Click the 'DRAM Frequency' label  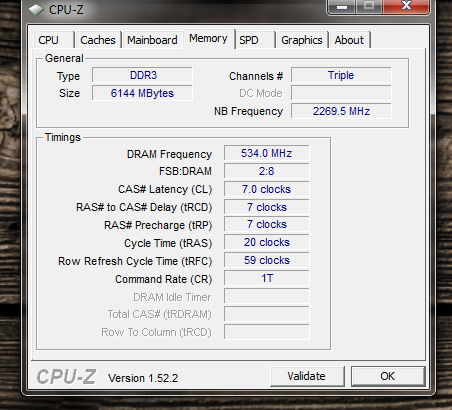click(169, 154)
